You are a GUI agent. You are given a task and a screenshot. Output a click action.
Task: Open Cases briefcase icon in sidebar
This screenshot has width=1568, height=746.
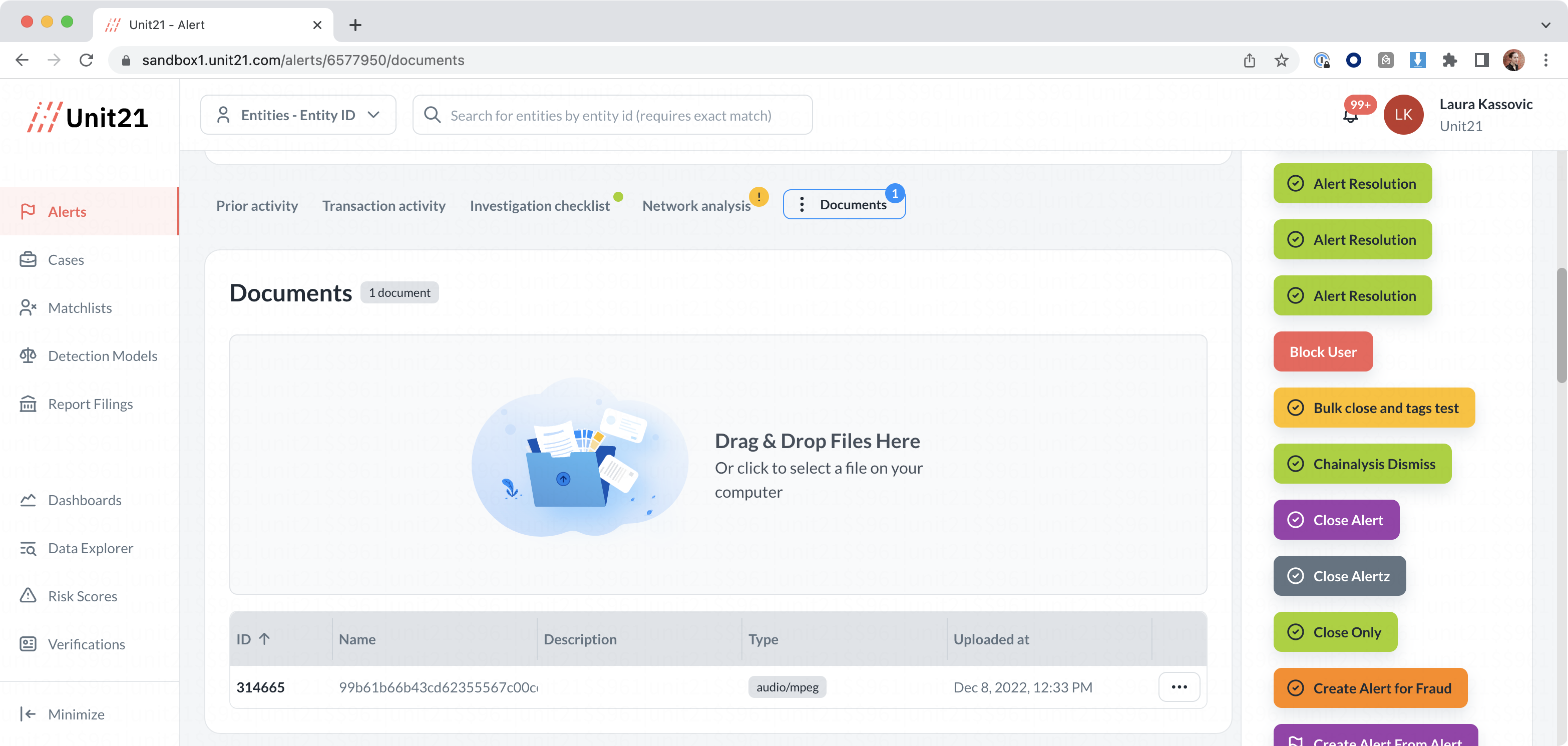tap(28, 259)
